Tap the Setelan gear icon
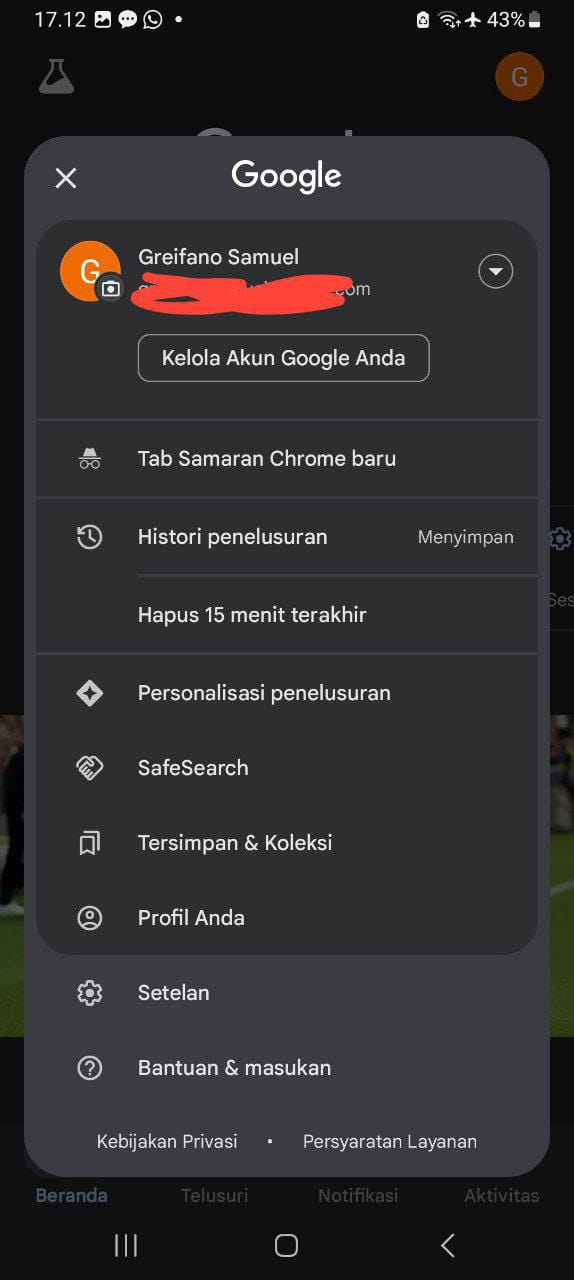 point(90,993)
